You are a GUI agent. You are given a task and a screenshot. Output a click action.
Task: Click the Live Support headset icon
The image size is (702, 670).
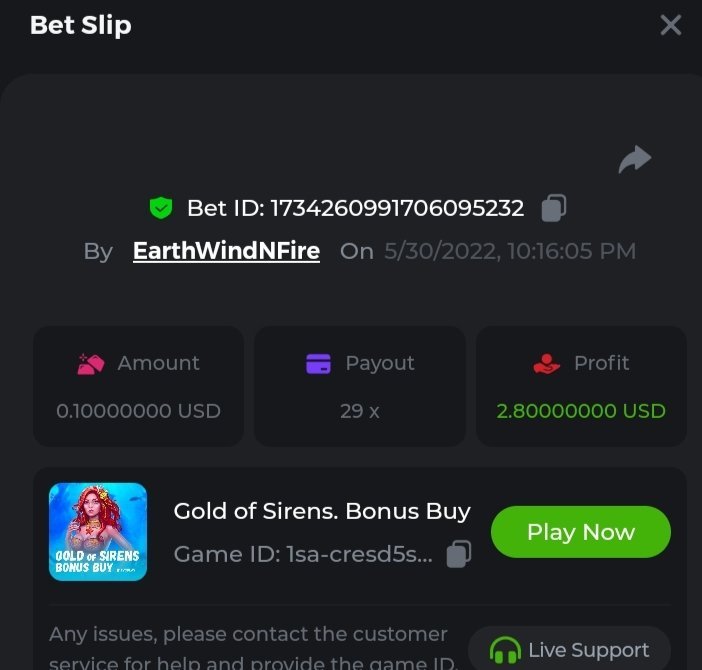click(506, 652)
